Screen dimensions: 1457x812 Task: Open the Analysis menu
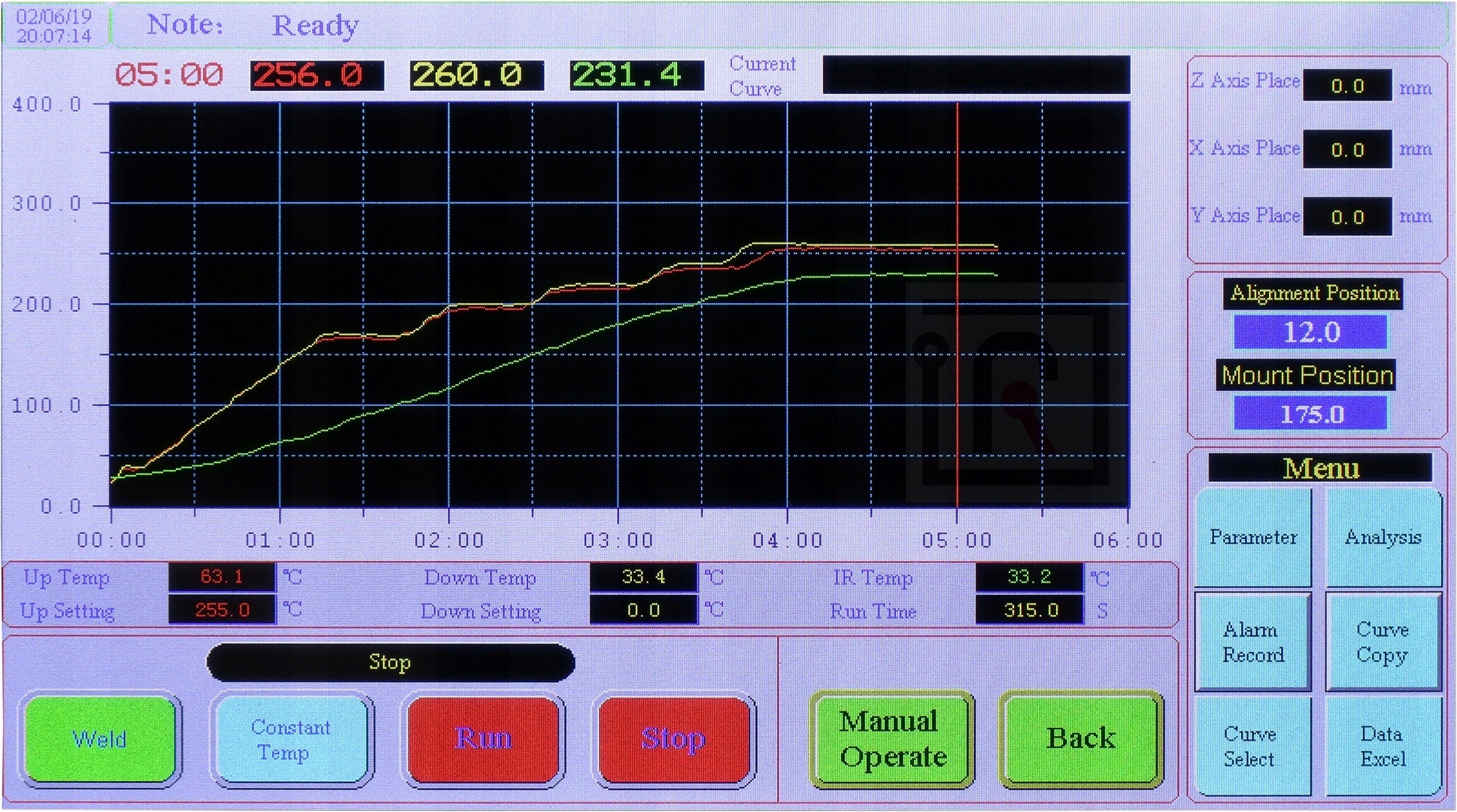(1383, 538)
